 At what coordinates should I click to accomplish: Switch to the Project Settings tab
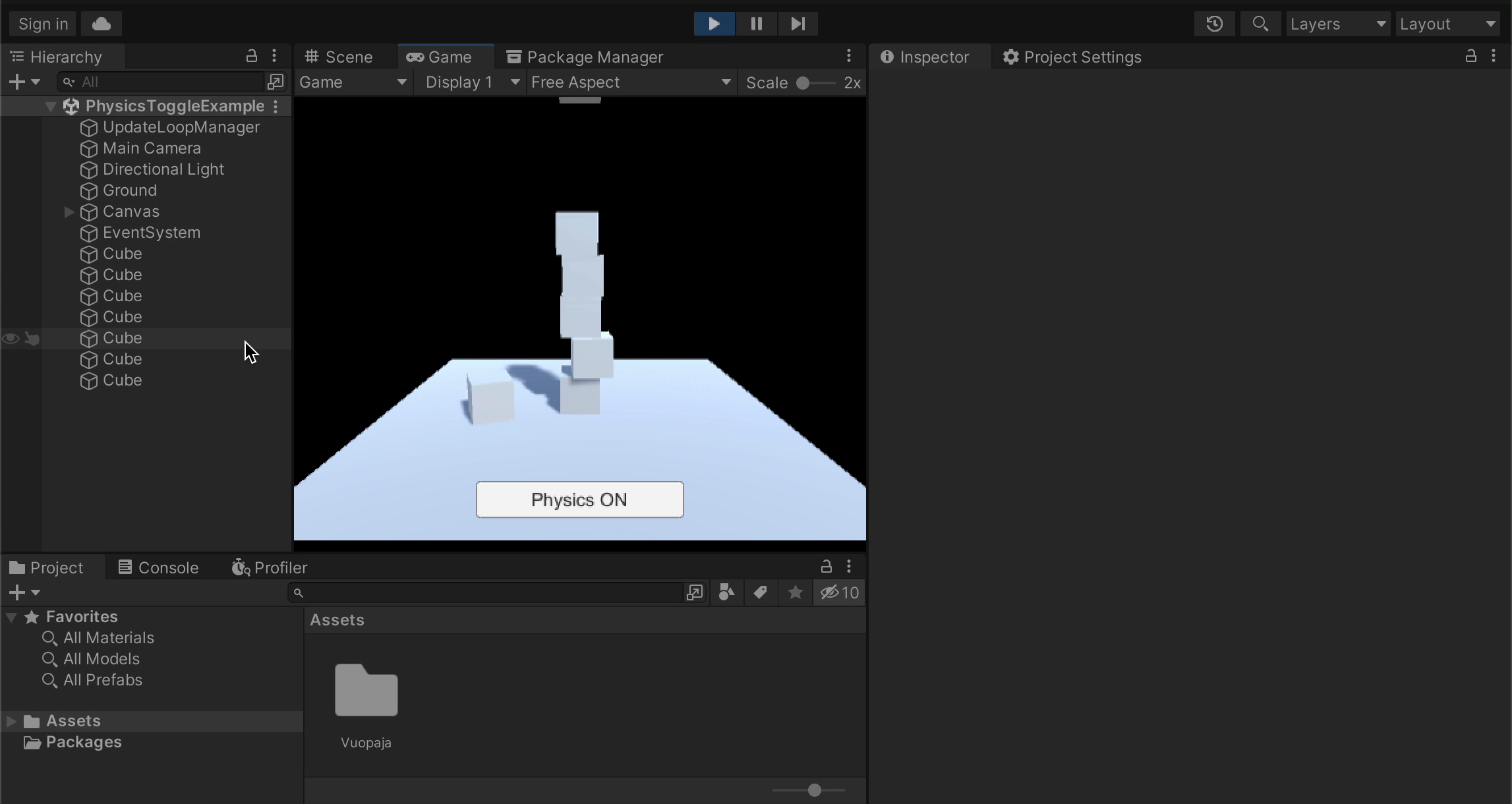1072,57
